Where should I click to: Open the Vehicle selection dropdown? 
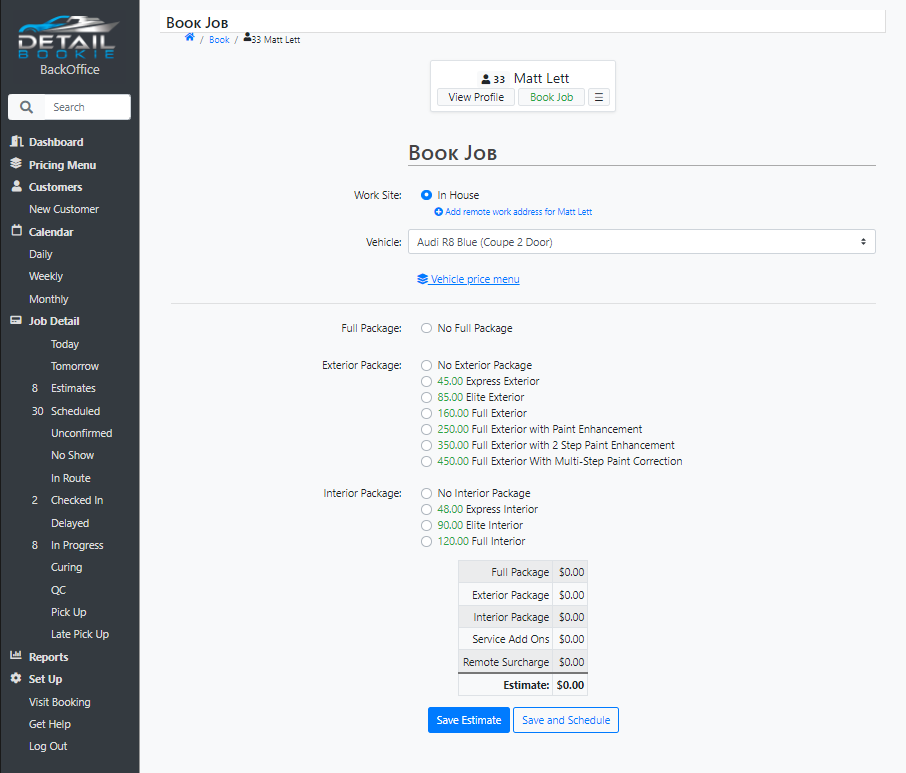(x=641, y=242)
